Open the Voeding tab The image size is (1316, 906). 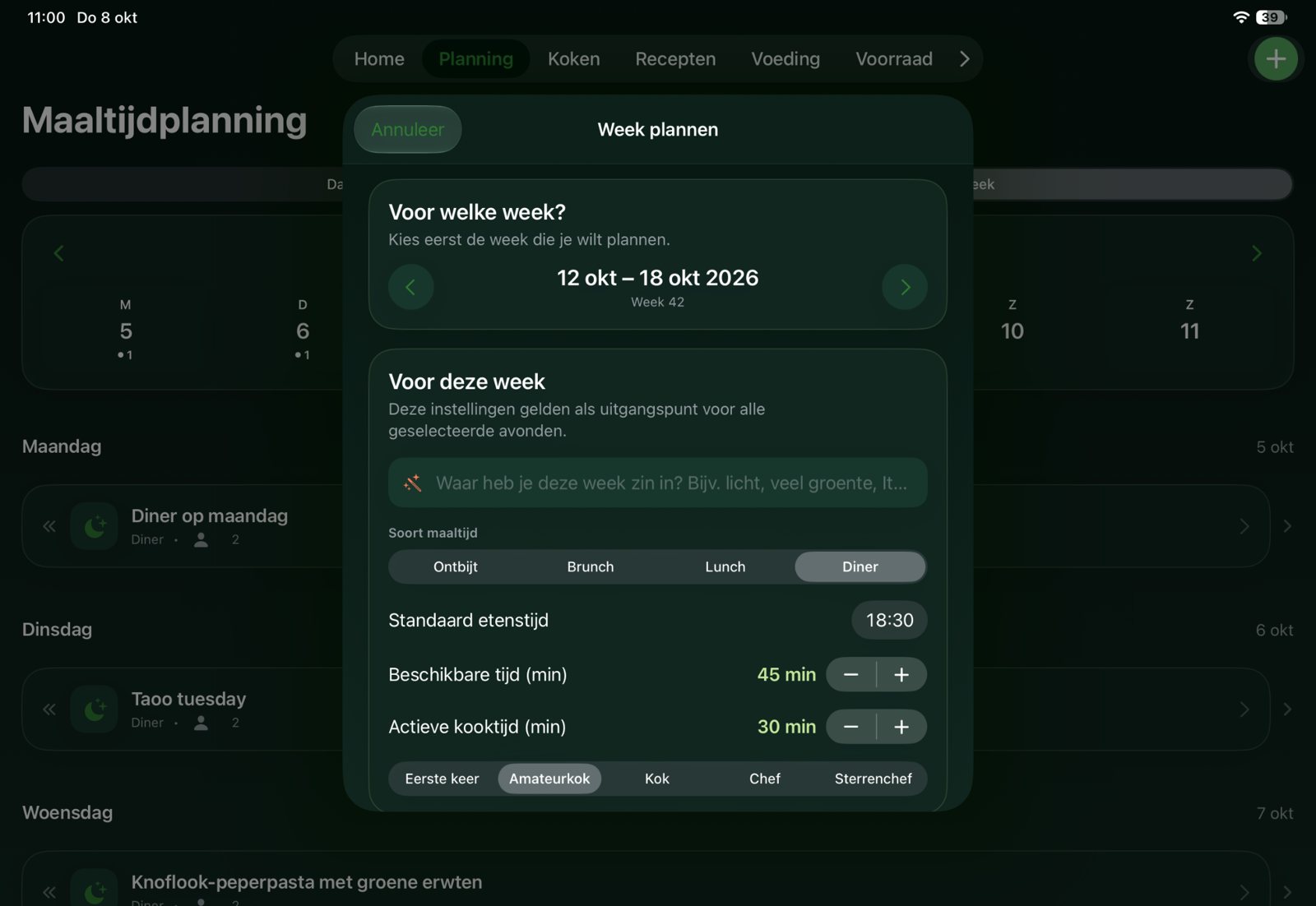(785, 59)
